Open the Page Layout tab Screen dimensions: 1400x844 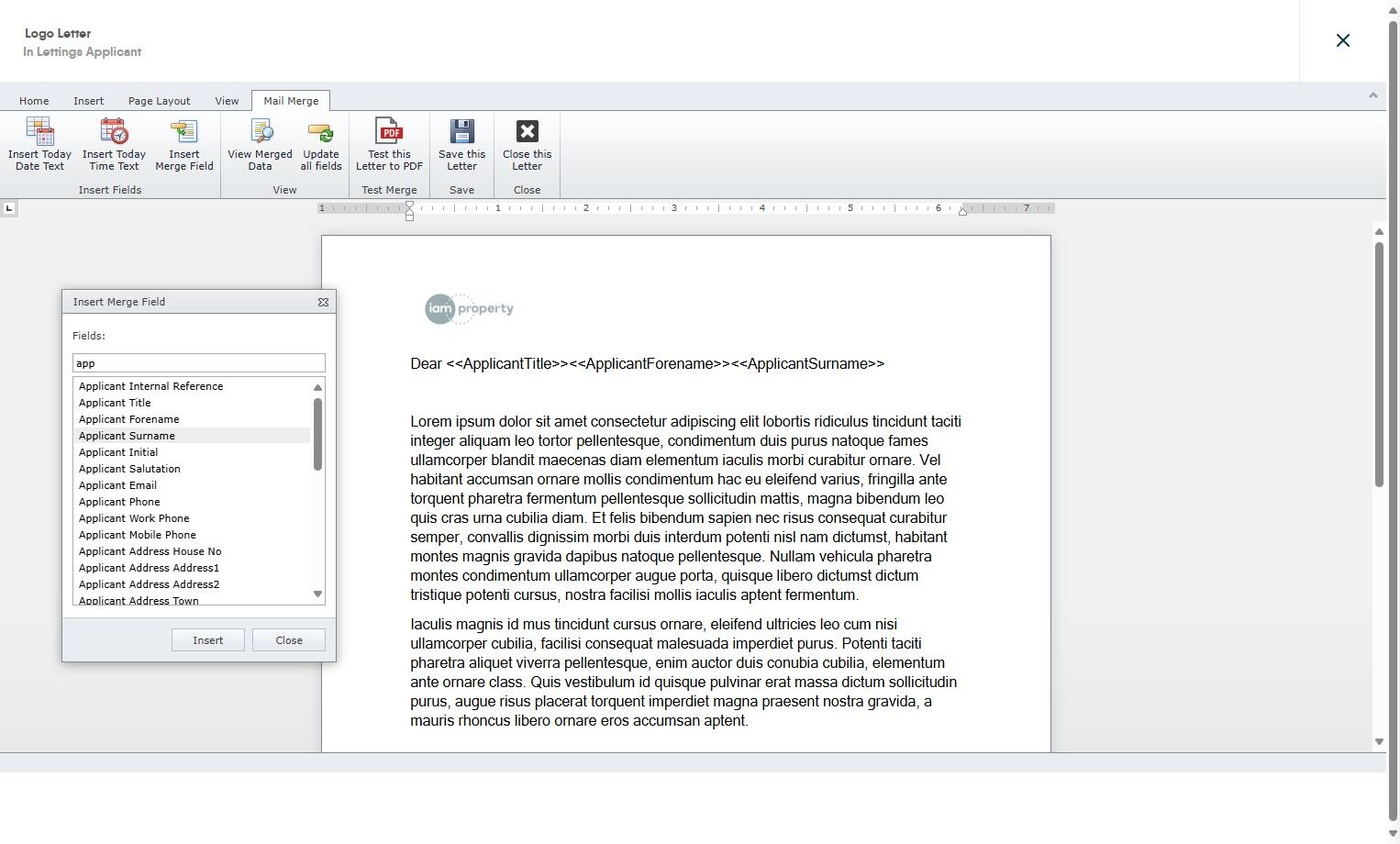(x=160, y=101)
